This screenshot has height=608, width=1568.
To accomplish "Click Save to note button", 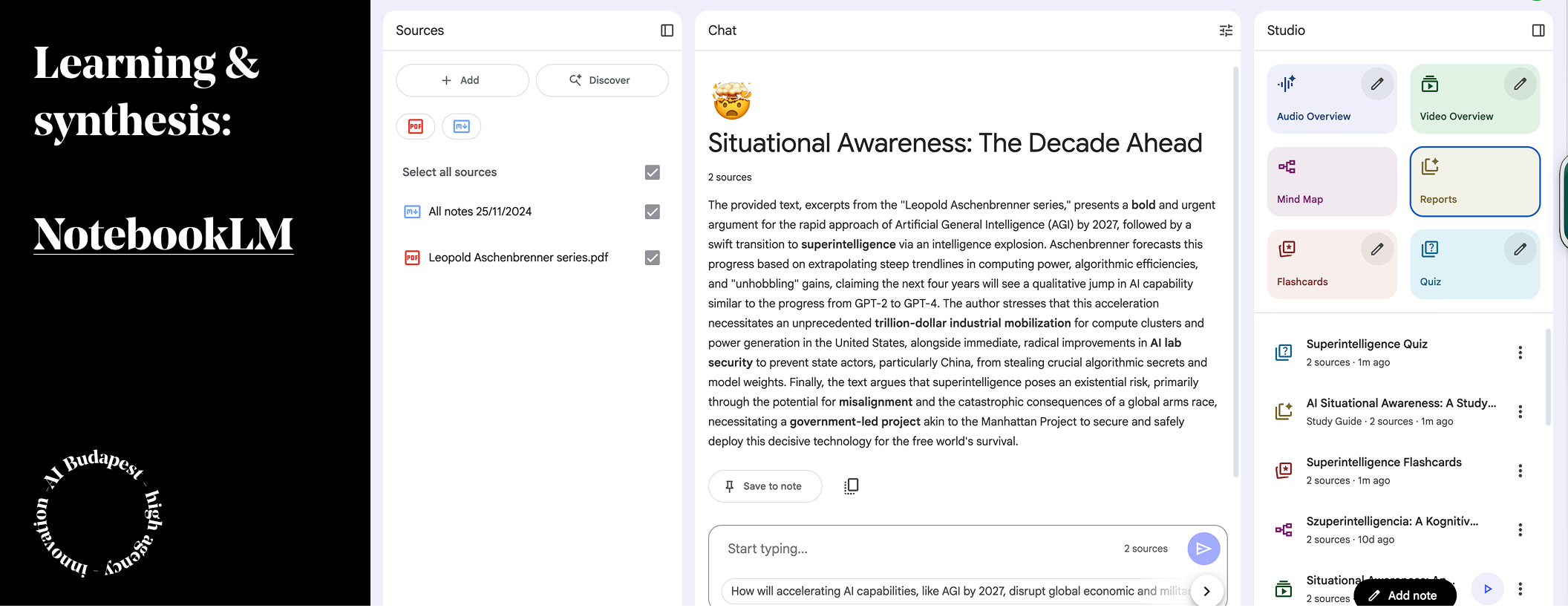I will pyautogui.click(x=765, y=486).
